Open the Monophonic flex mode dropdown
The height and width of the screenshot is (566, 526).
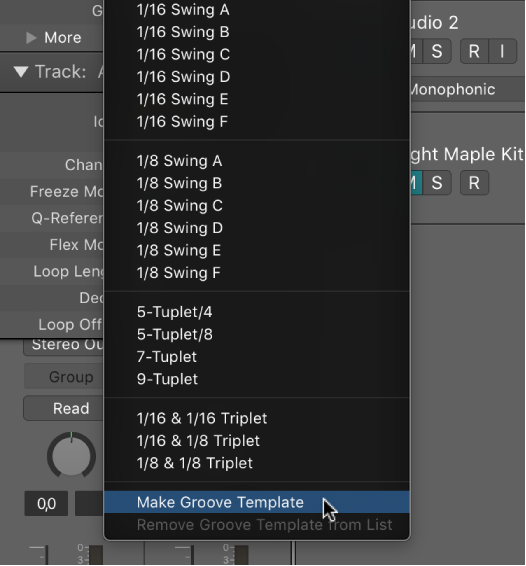pyautogui.click(x=468, y=89)
